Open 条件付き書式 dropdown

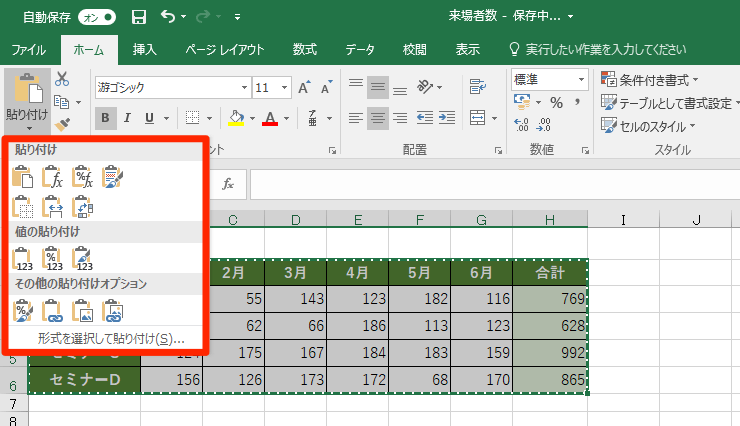[649, 80]
